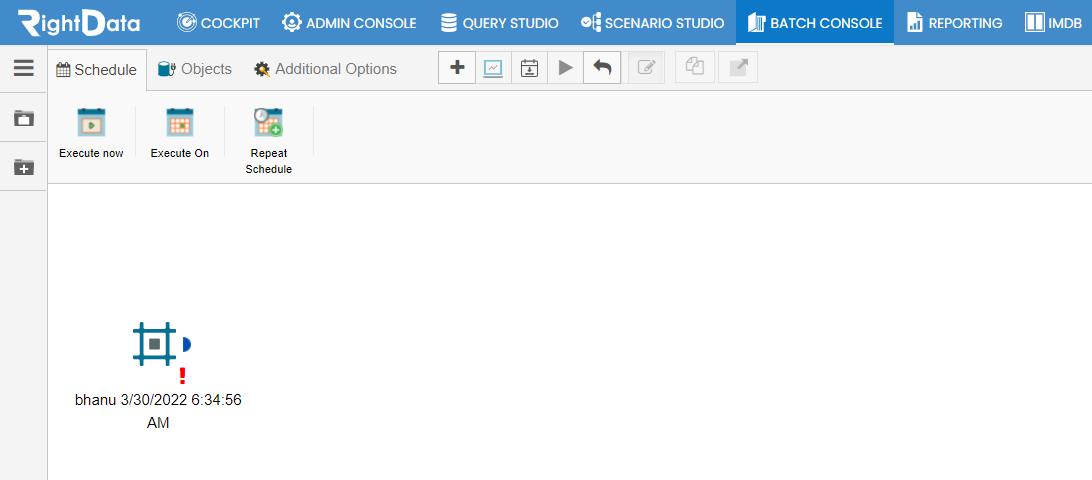Click the copy duplicate toolbar icon
Screen dimensions: 1092x480
click(694, 68)
